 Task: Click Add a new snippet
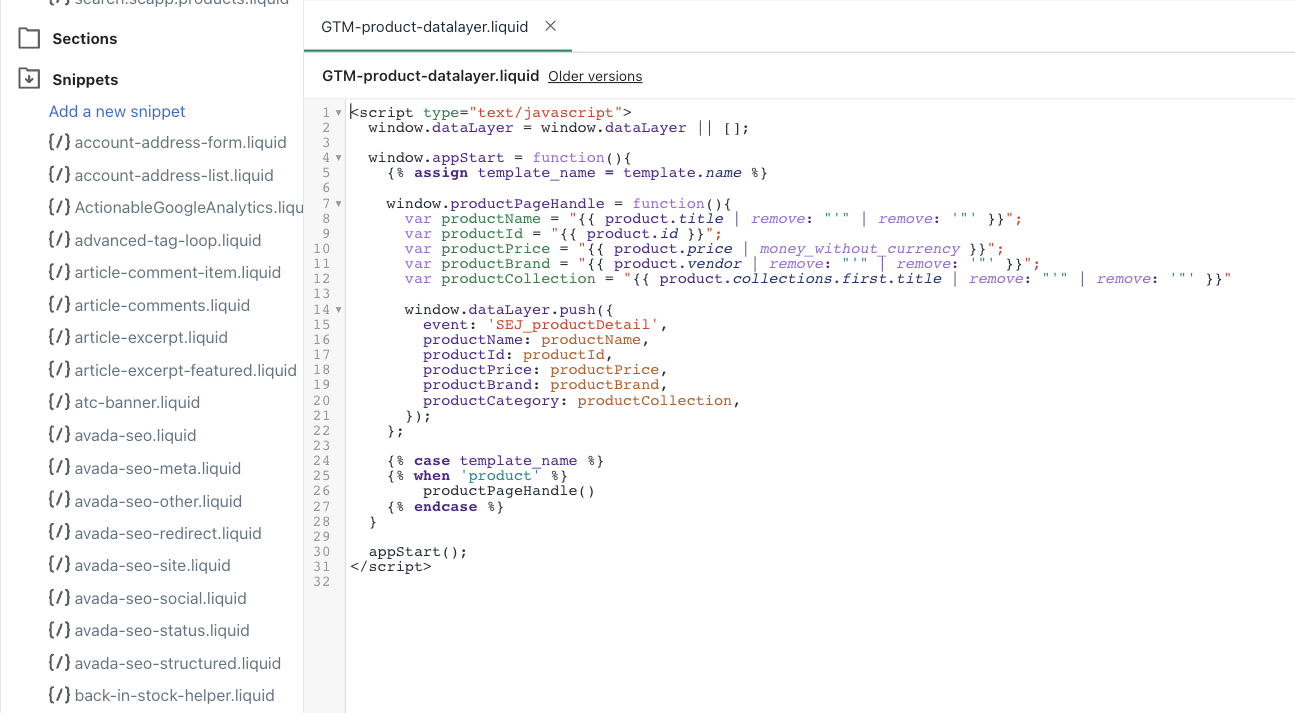[x=116, y=111]
